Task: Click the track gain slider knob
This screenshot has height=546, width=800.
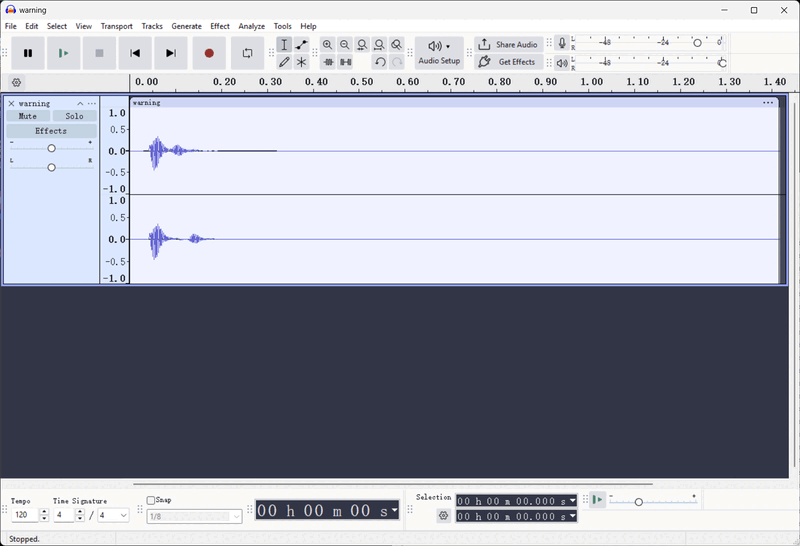Action: (x=51, y=148)
